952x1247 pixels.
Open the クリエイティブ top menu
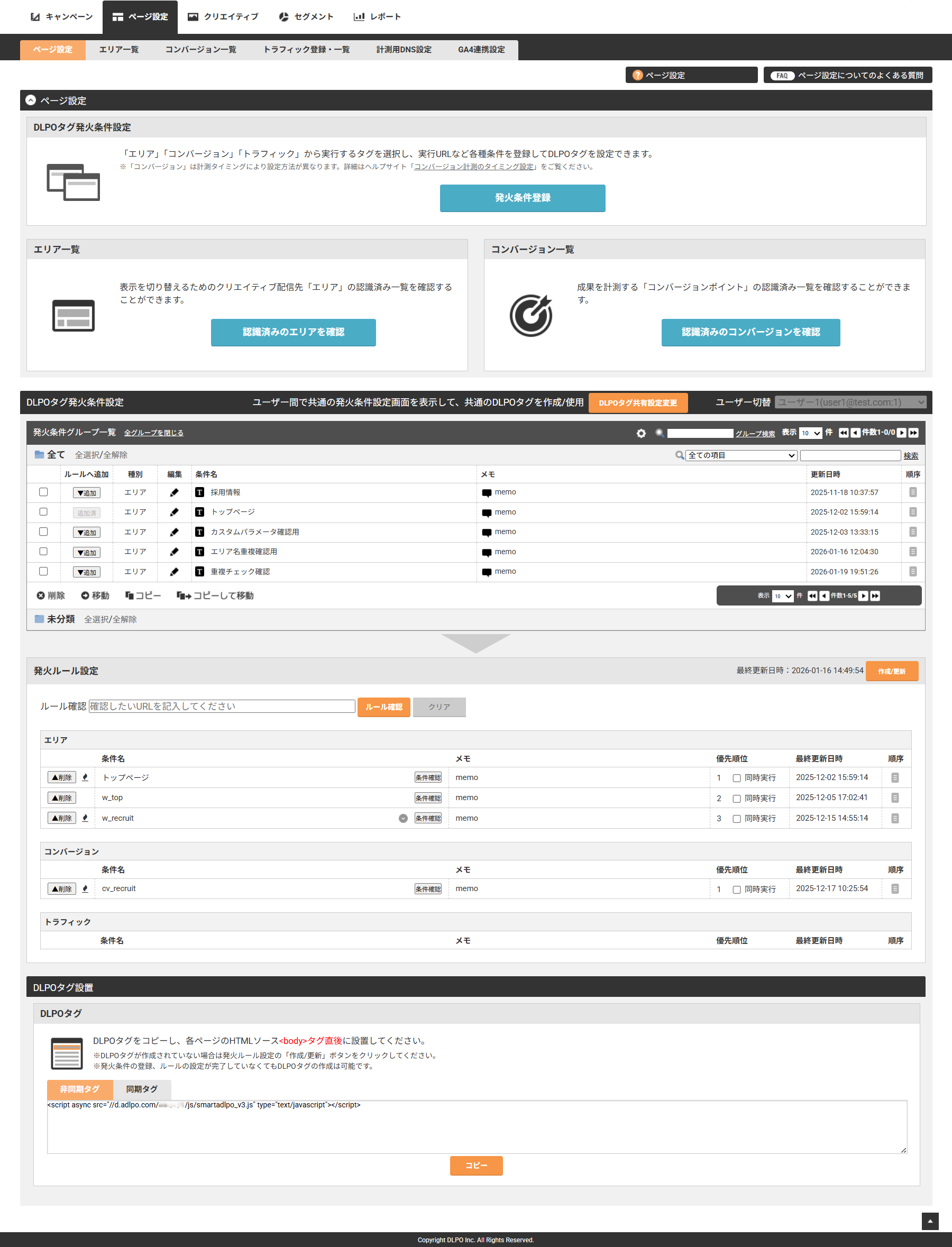point(223,17)
